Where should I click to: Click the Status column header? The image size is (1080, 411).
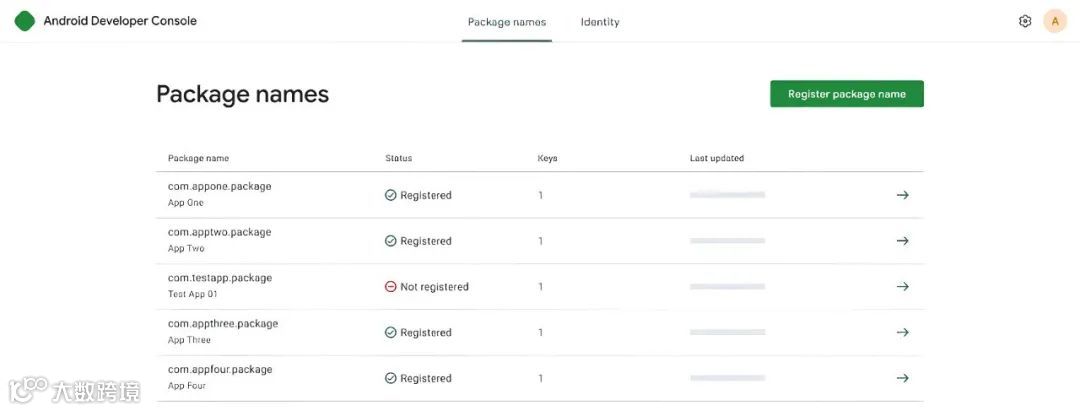[x=398, y=158]
